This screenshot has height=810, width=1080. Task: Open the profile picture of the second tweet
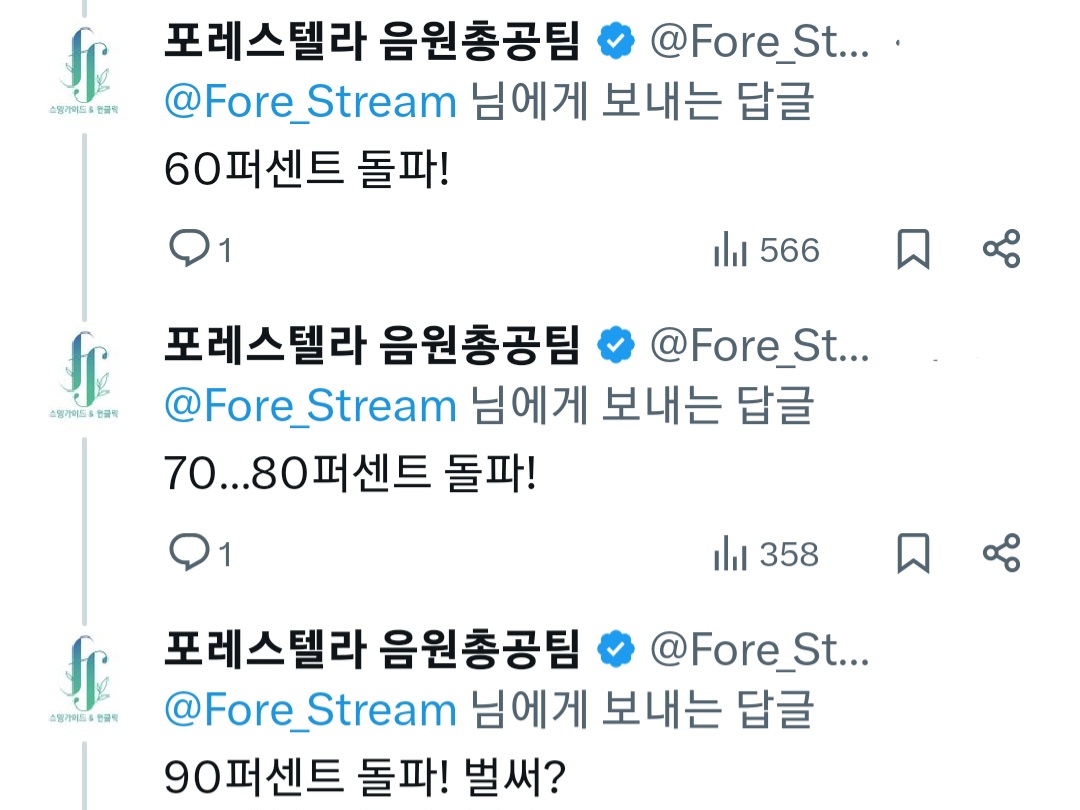point(84,376)
